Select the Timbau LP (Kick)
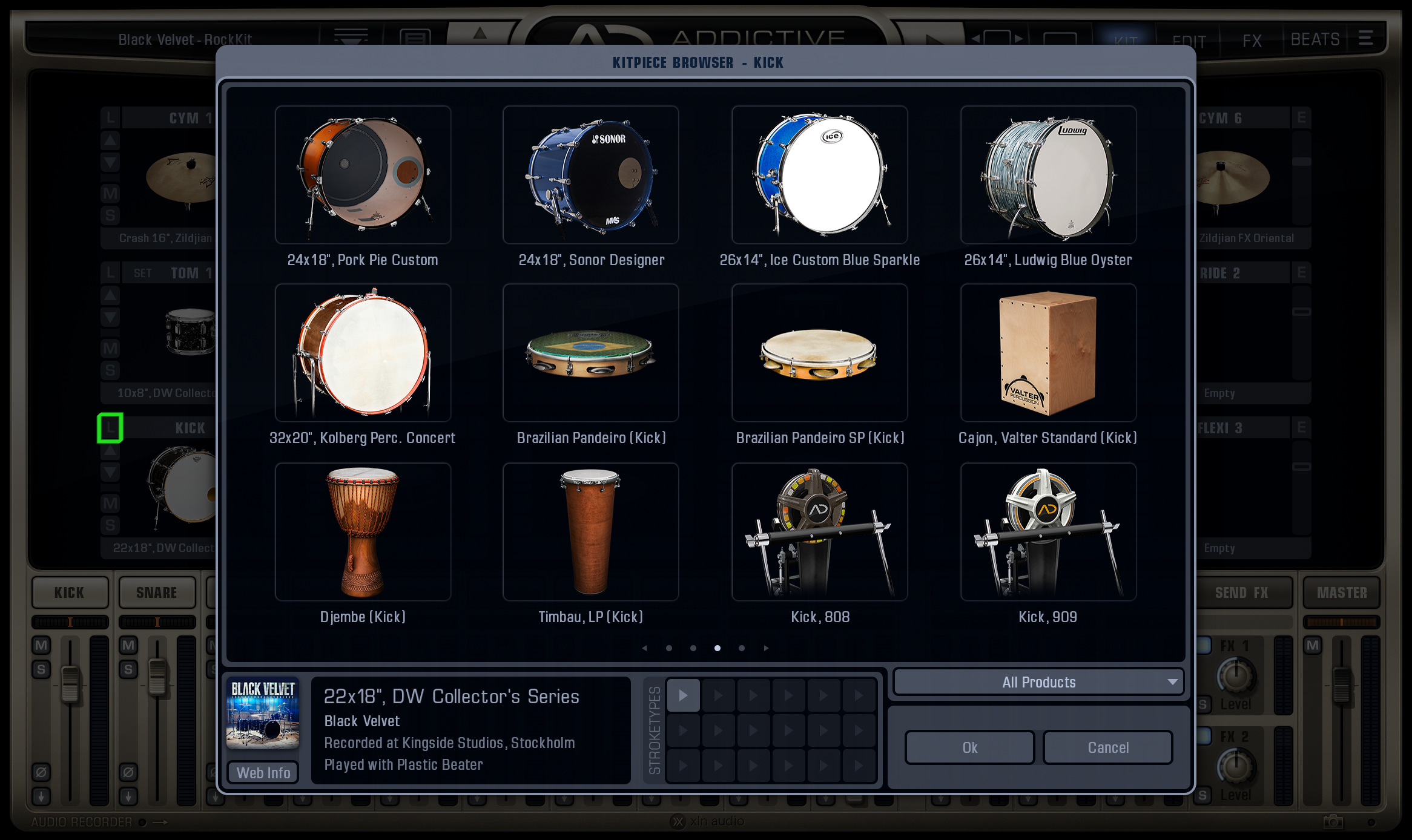This screenshot has height=840, width=1412. pyautogui.click(x=590, y=532)
